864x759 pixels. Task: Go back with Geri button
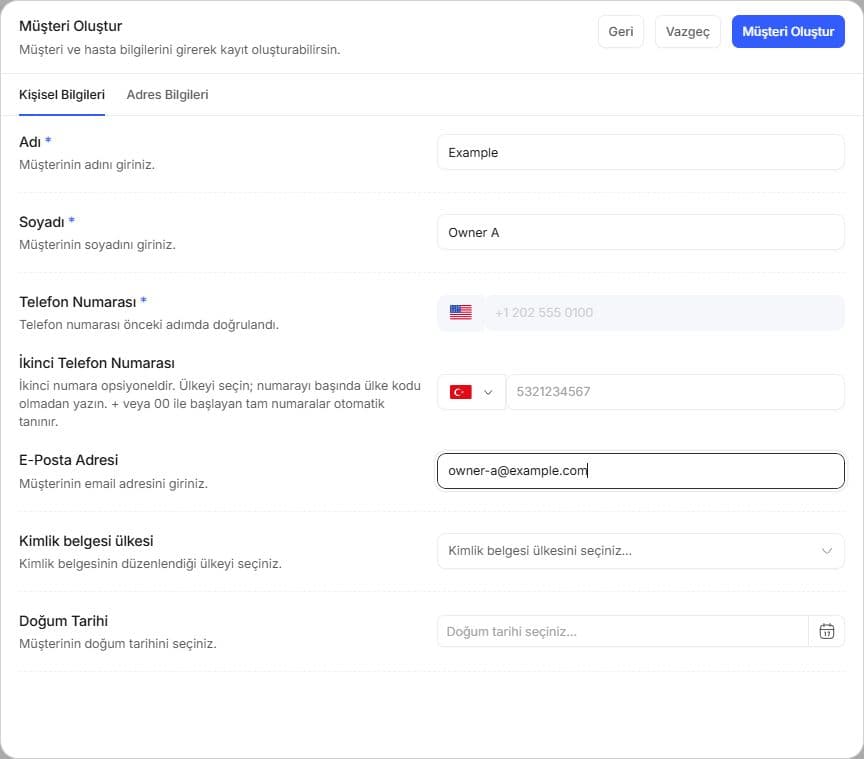point(620,31)
